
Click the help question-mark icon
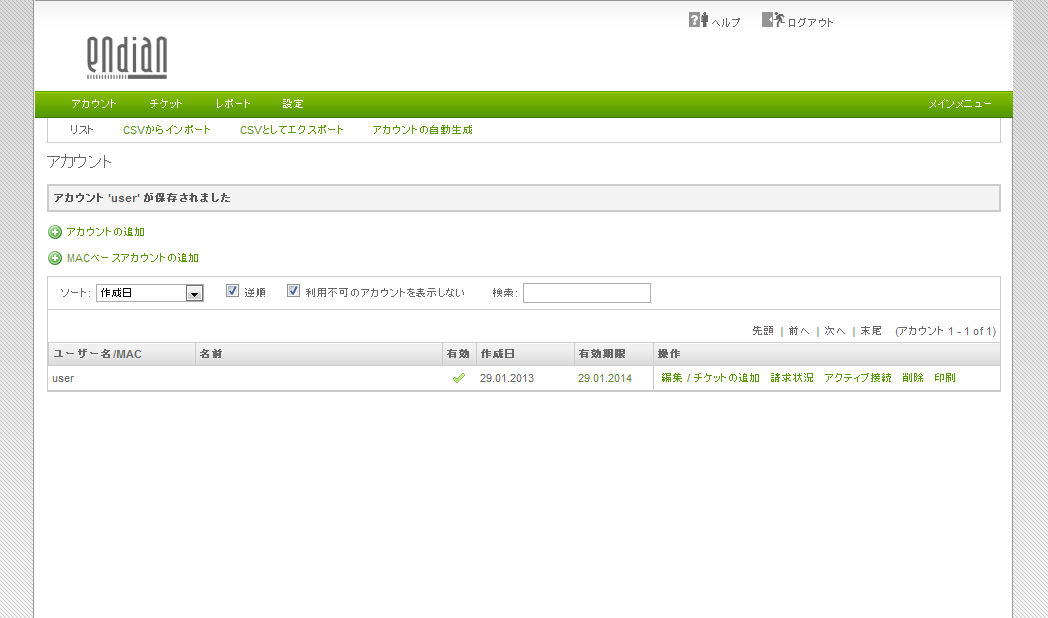point(698,20)
